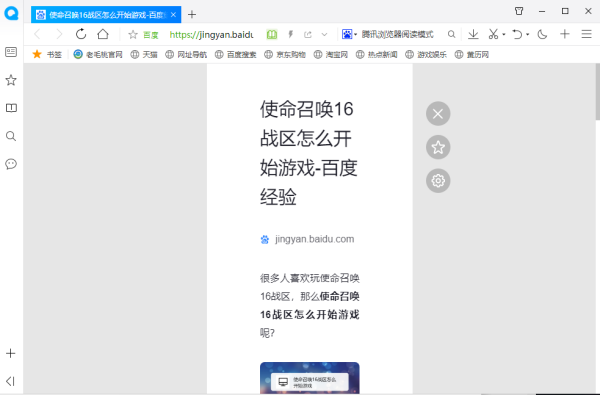Screen dimensions: 600x395
Task: Click the vertical page scrollbar thumb
Action: (x=597, y=92)
